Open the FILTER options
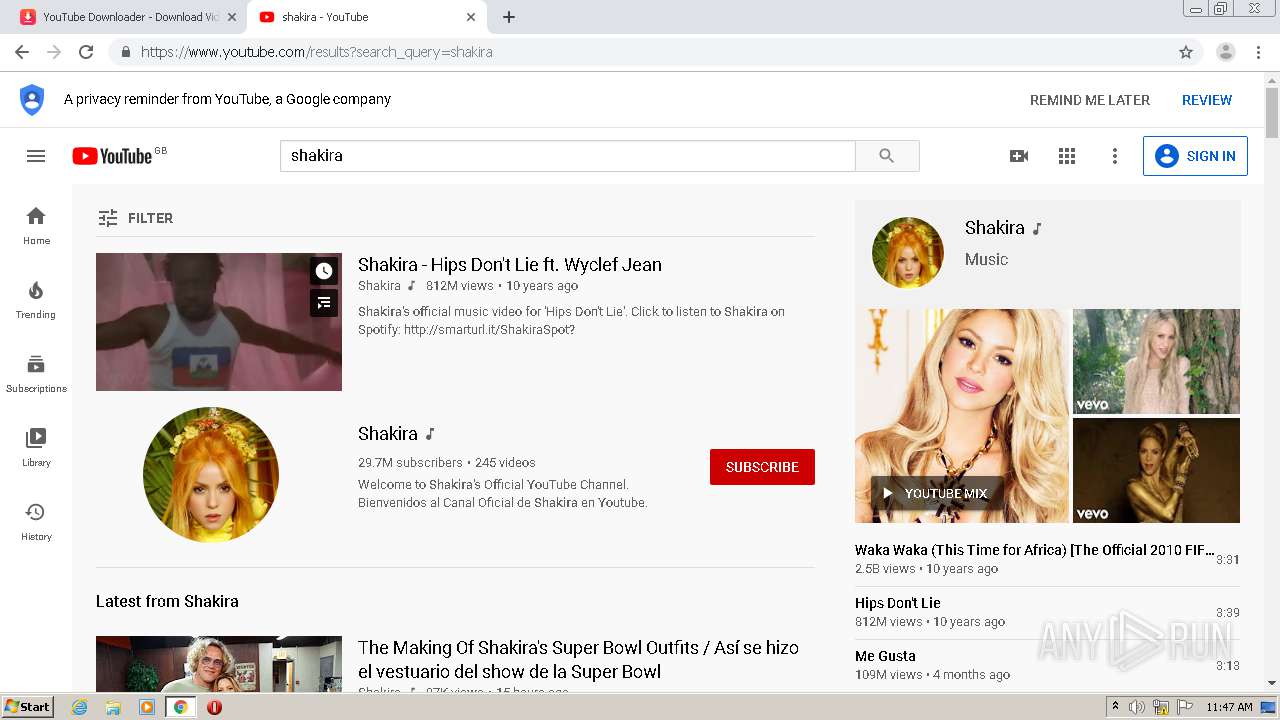 135,218
